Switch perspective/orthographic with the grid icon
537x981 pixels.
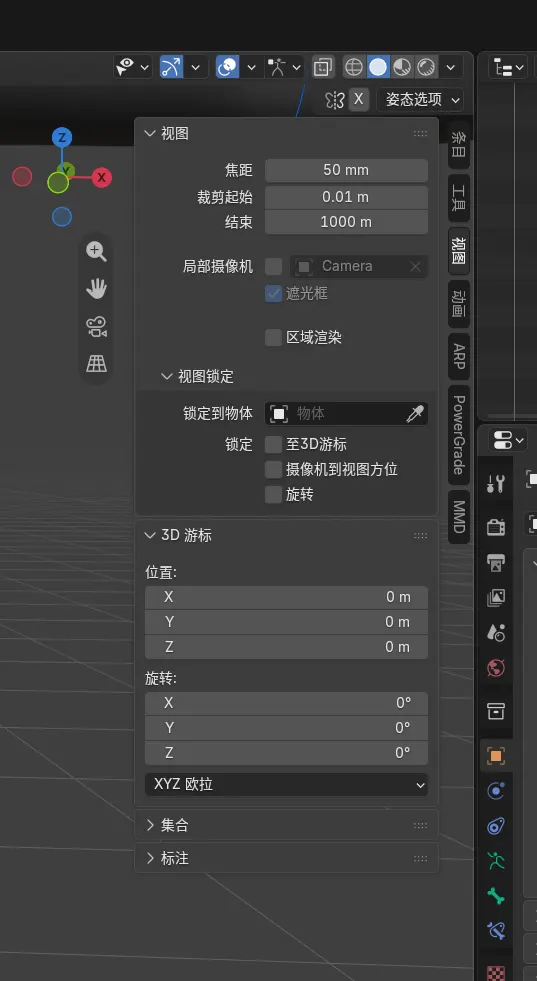click(96, 363)
